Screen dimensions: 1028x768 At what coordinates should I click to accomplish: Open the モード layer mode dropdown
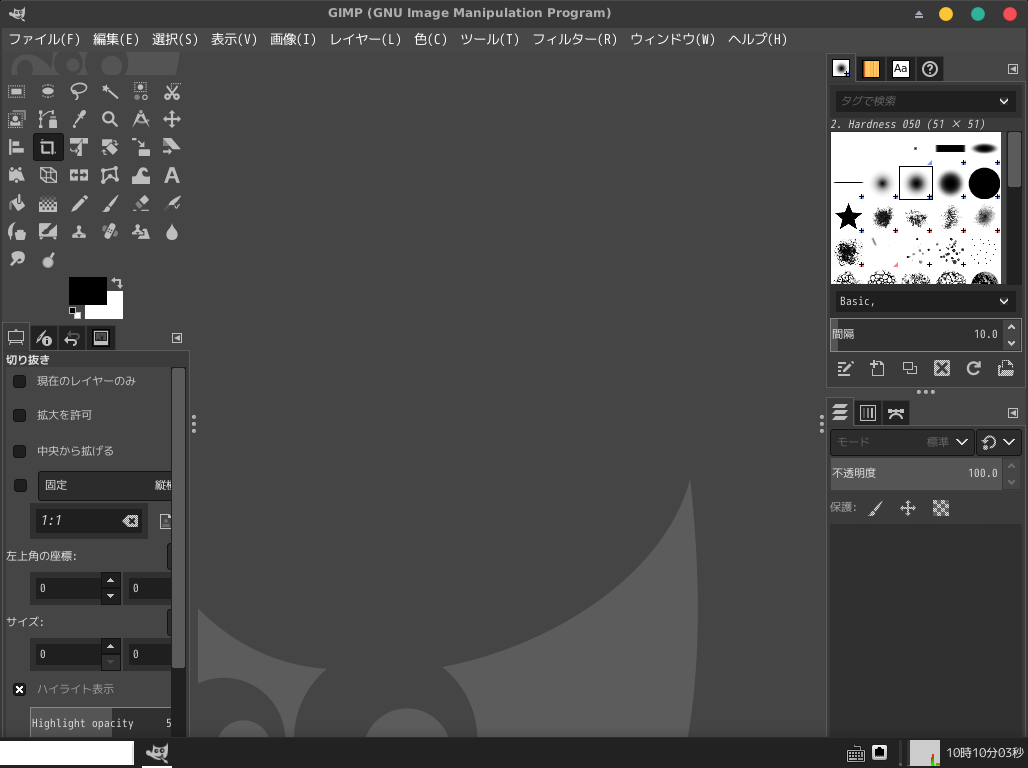(x=901, y=442)
